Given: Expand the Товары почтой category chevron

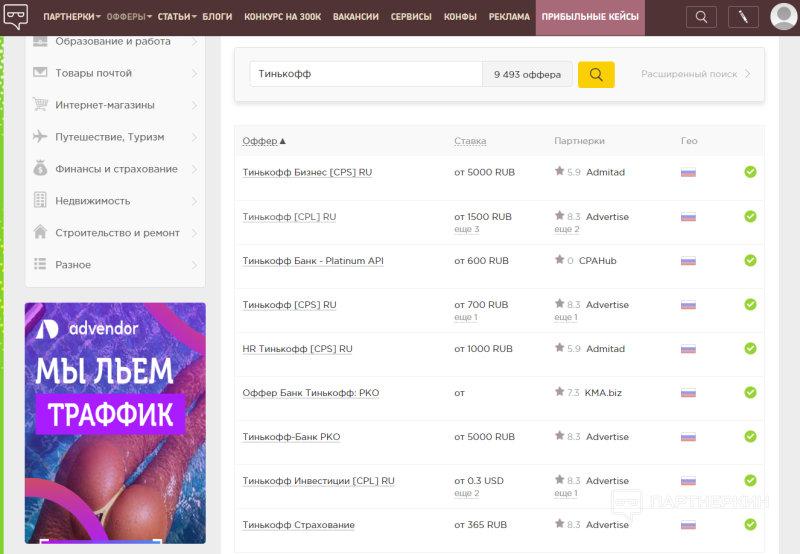Looking at the screenshot, I should pyautogui.click(x=194, y=73).
